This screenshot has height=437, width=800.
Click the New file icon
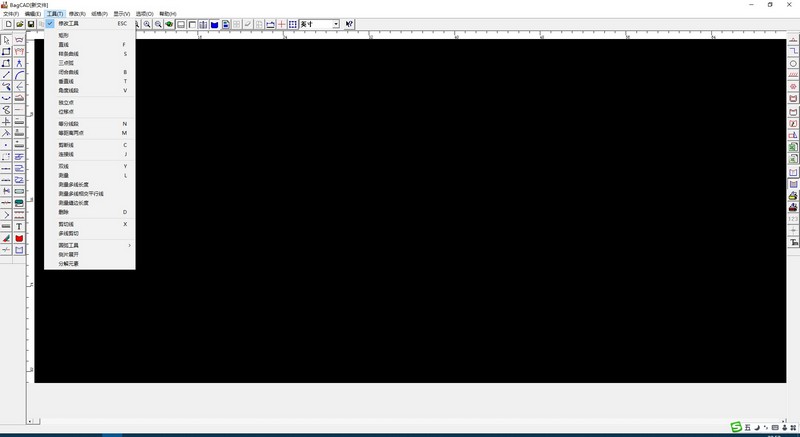tap(8, 24)
